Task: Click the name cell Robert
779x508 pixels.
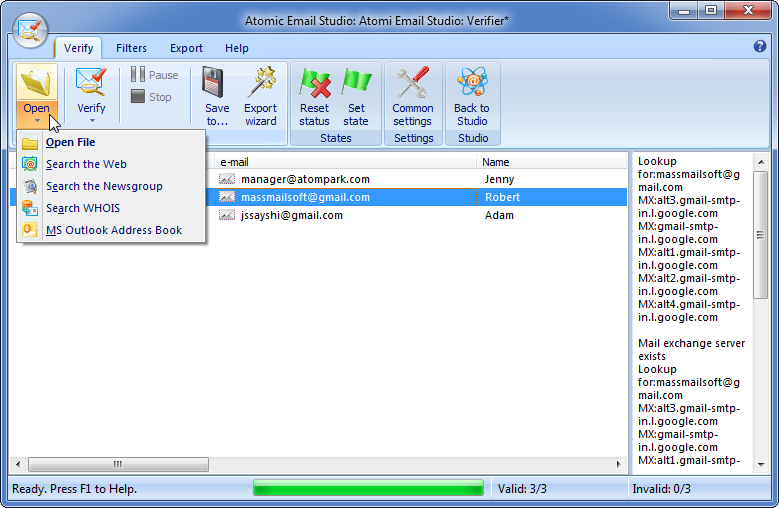Action: pyautogui.click(x=502, y=197)
